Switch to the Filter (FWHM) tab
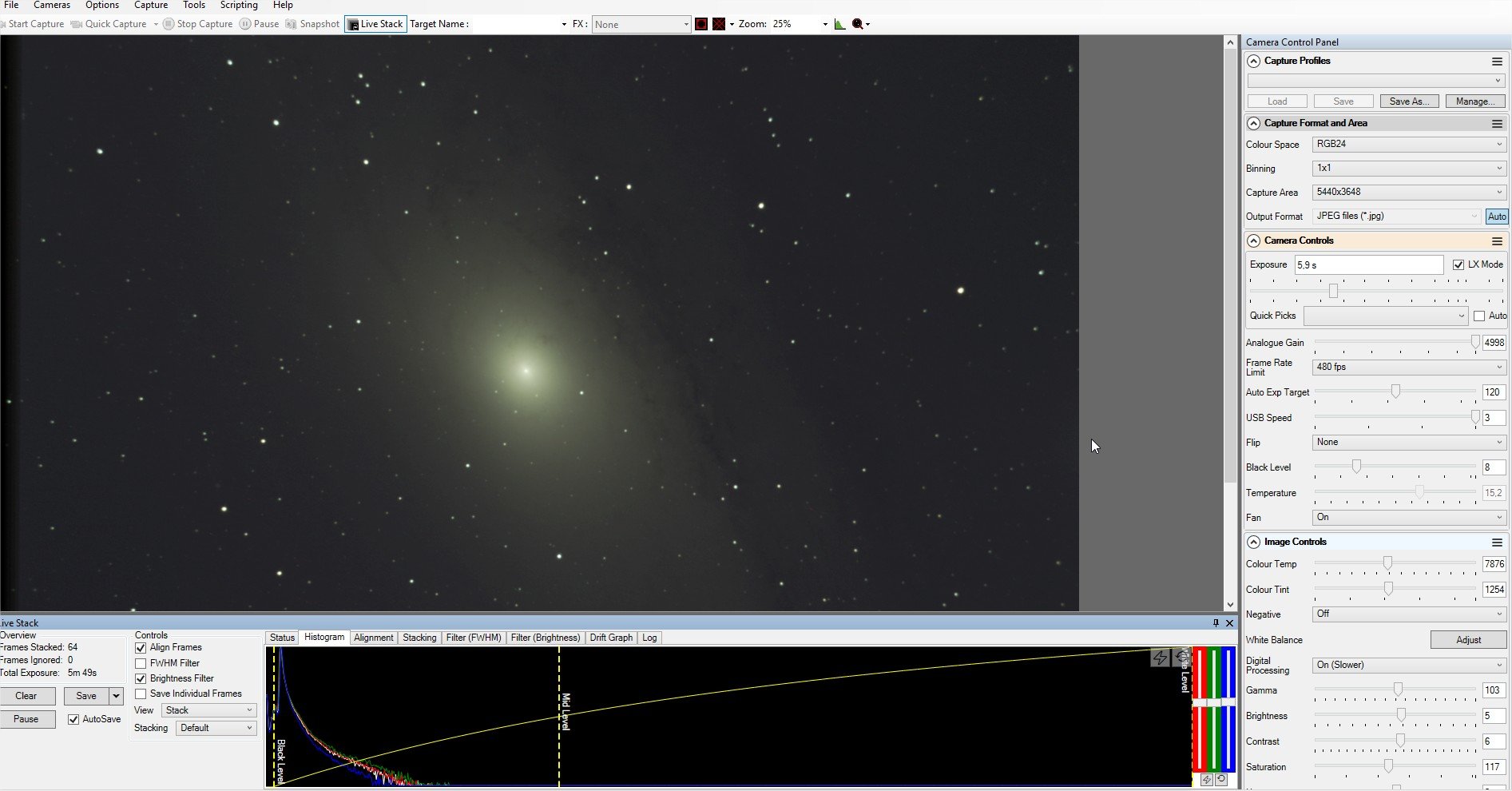Image resolution: width=1512 pixels, height=791 pixels. pyautogui.click(x=474, y=638)
